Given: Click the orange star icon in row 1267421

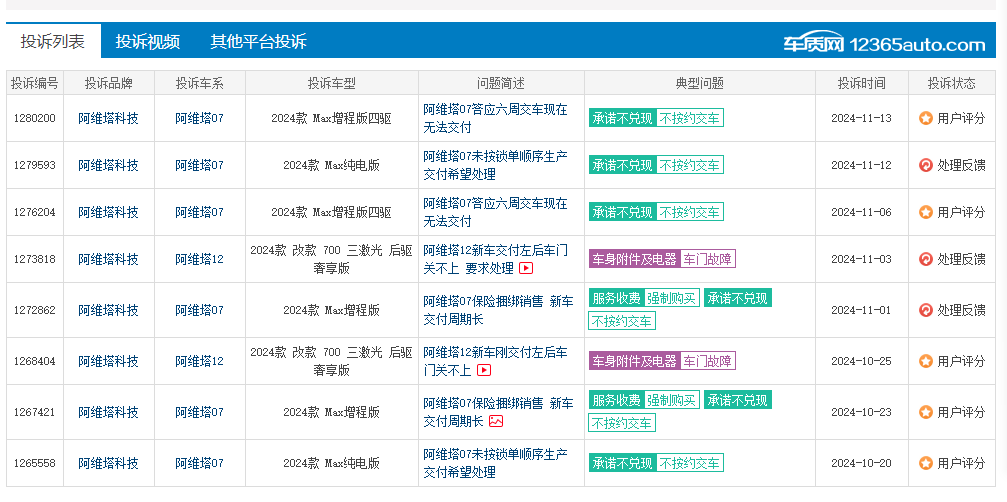Looking at the screenshot, I should 925,411.
